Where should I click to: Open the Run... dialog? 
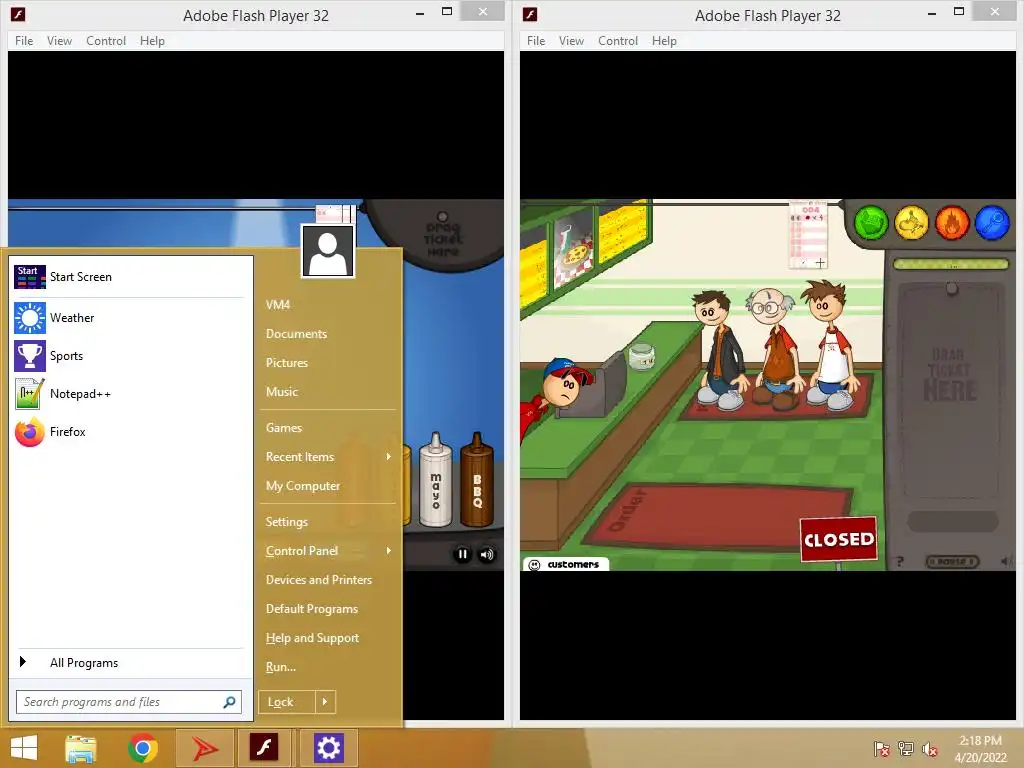(x=281, y=667)
